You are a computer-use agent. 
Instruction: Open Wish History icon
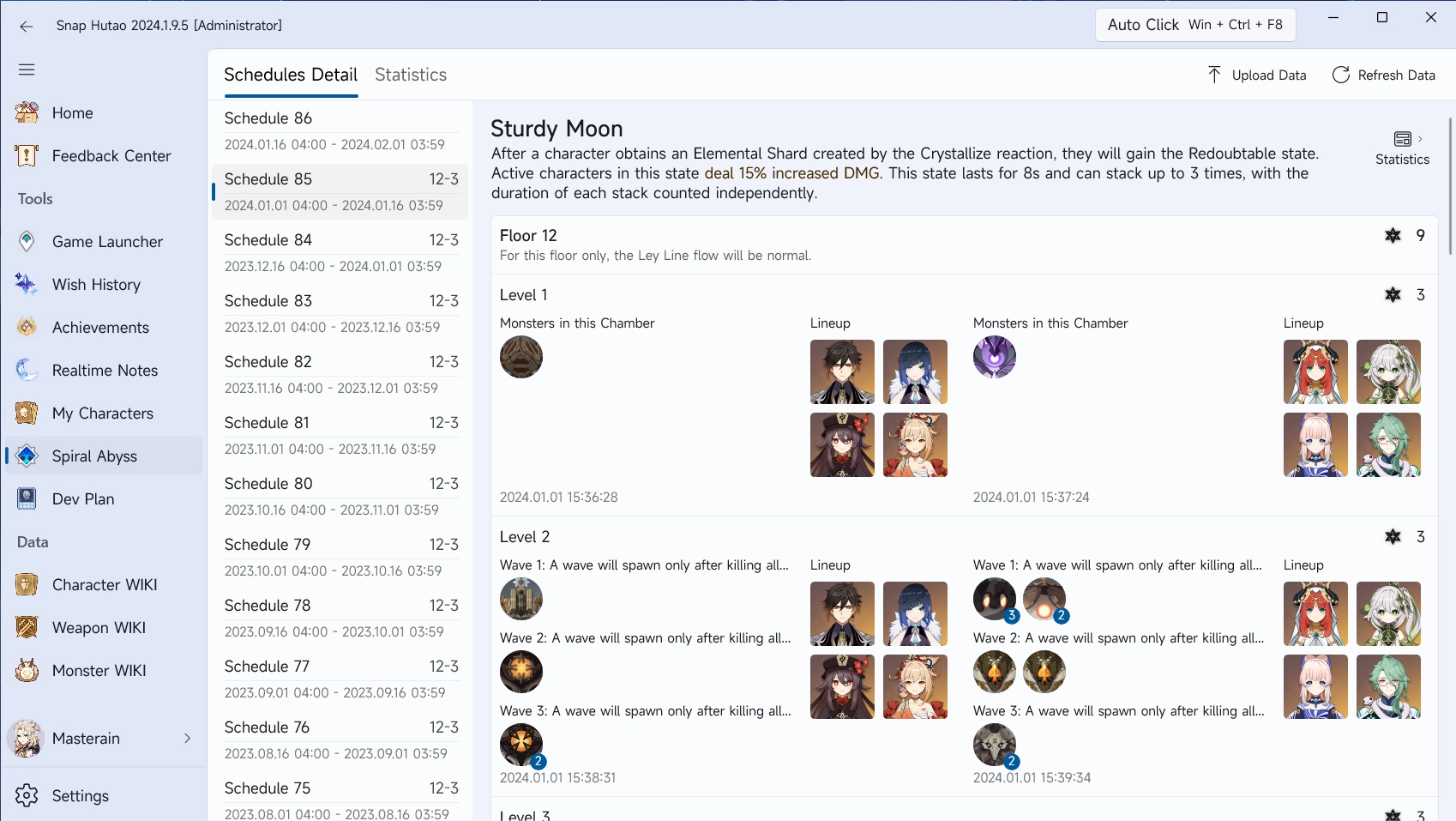point(27,284)
